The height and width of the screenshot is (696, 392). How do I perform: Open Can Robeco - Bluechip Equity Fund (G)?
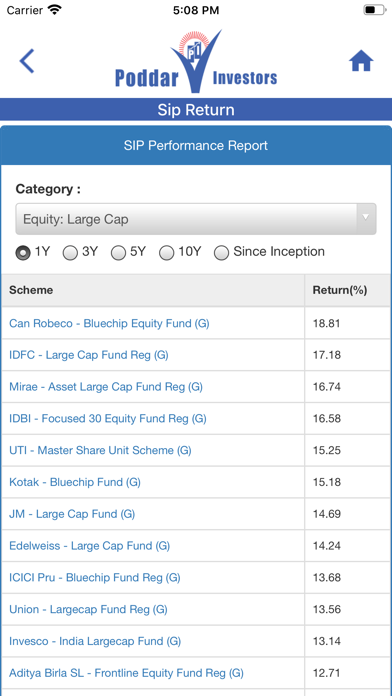point(109,323)
